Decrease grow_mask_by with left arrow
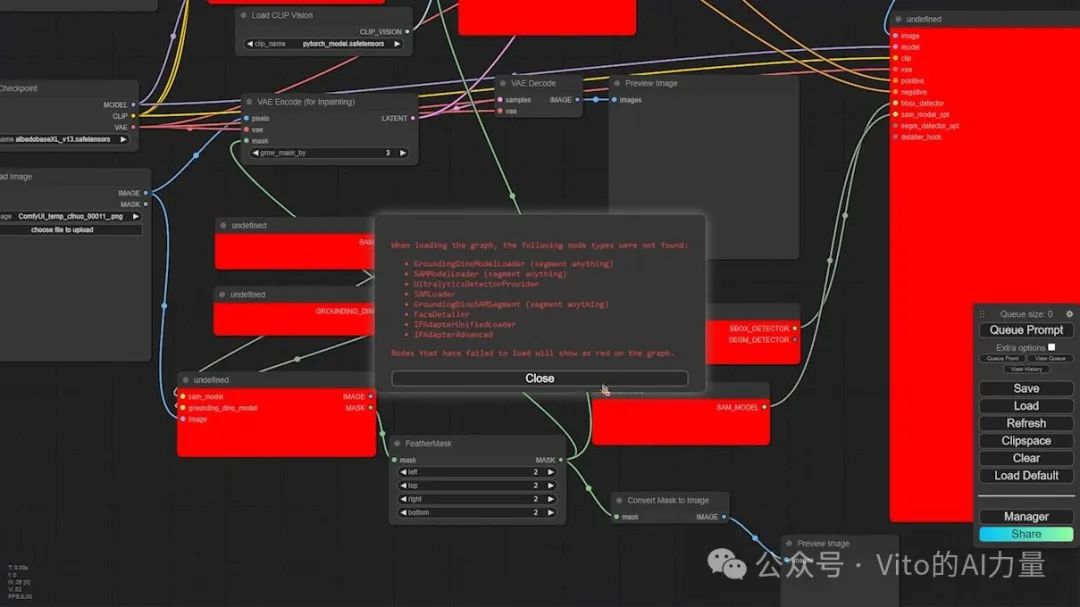 255,153
